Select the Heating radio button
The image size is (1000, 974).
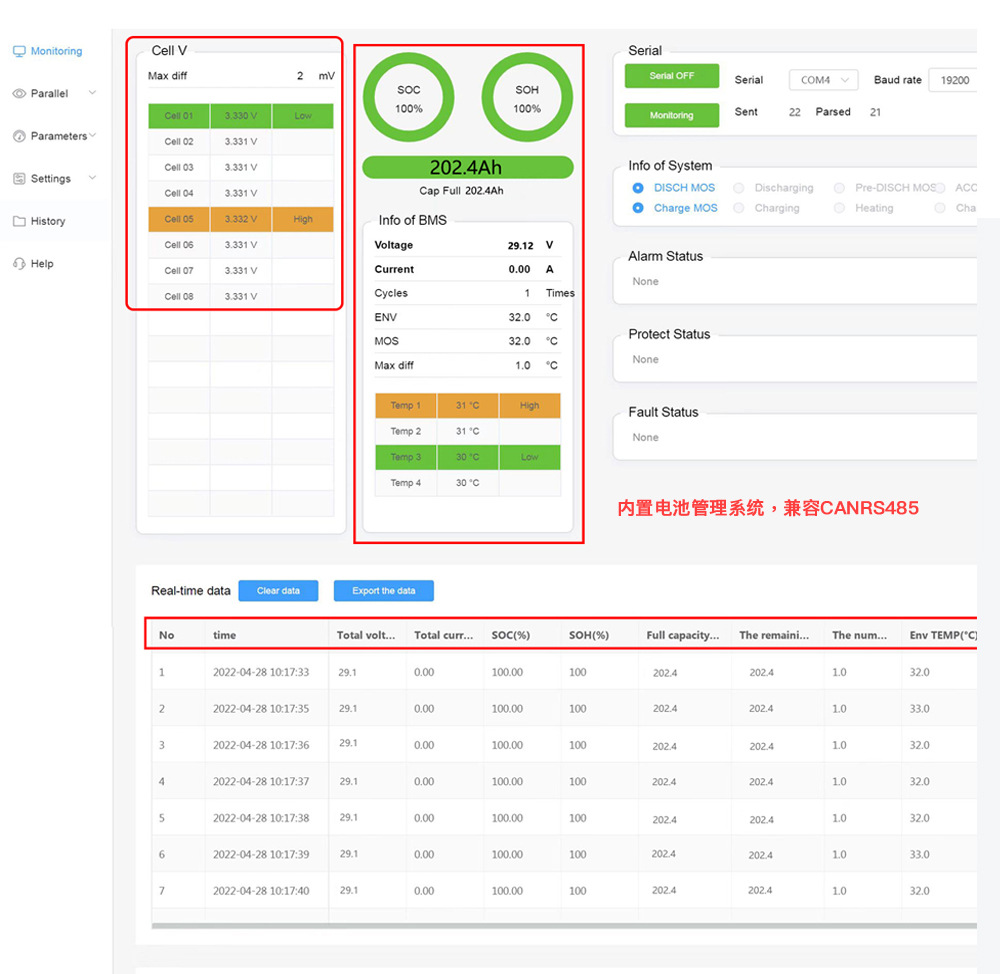click(839, 208)
